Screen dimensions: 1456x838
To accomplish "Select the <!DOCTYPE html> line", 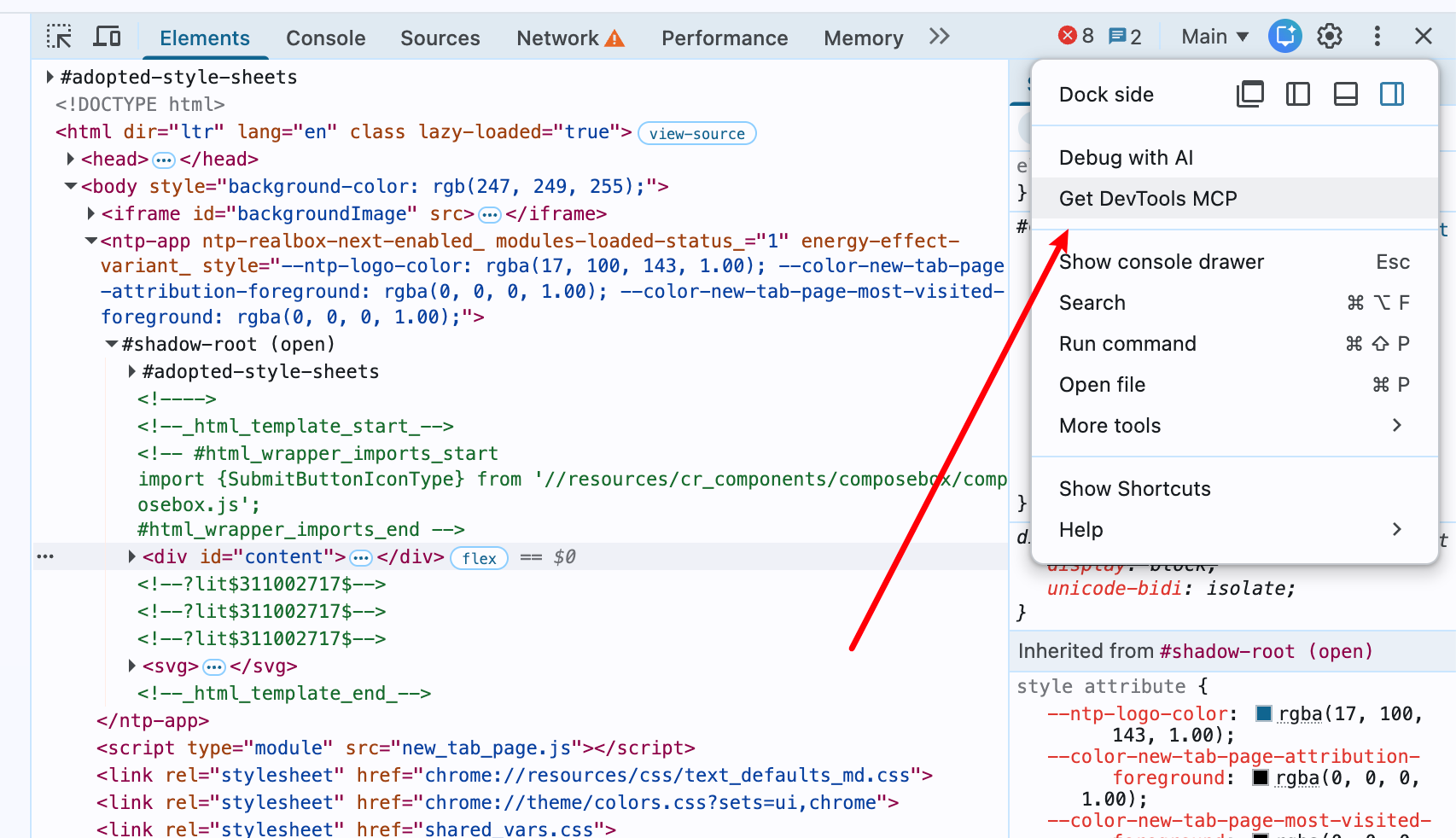I will tap(140, 104).
